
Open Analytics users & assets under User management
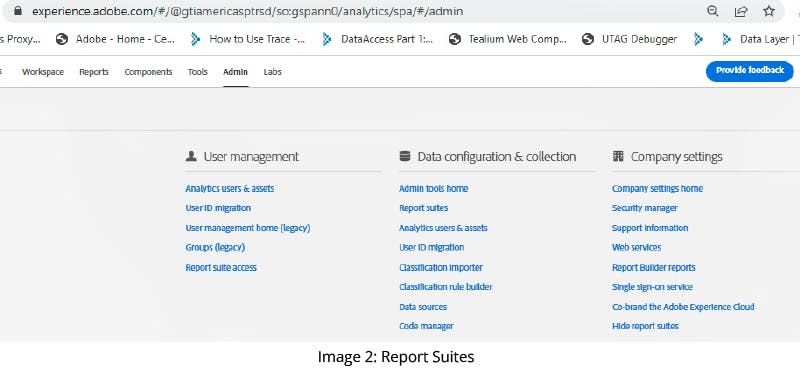230,188
